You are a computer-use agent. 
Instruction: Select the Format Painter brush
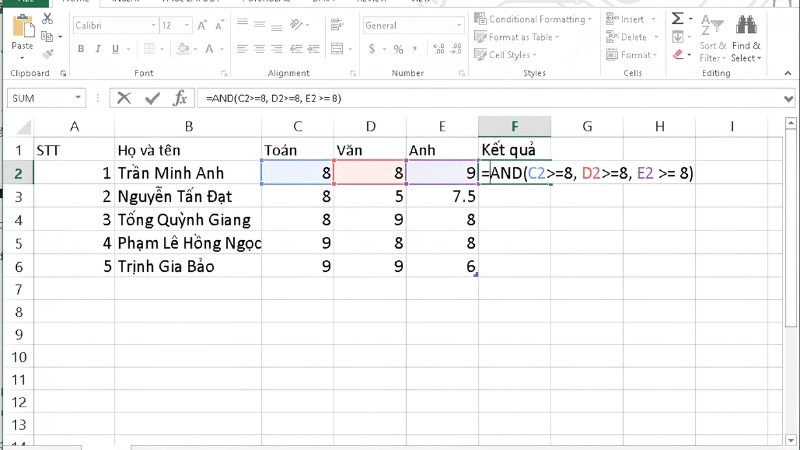tap(47, 54)
